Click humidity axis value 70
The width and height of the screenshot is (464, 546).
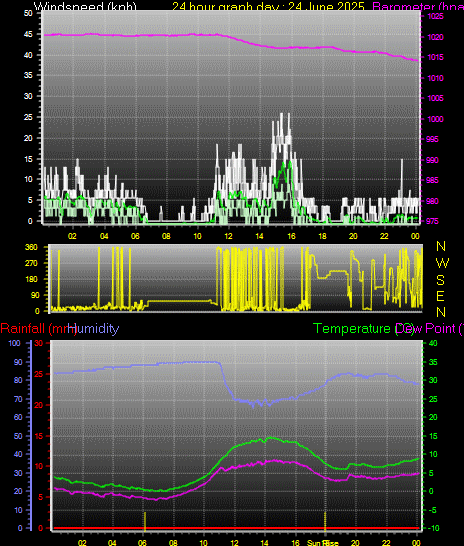tap(17, 399)
